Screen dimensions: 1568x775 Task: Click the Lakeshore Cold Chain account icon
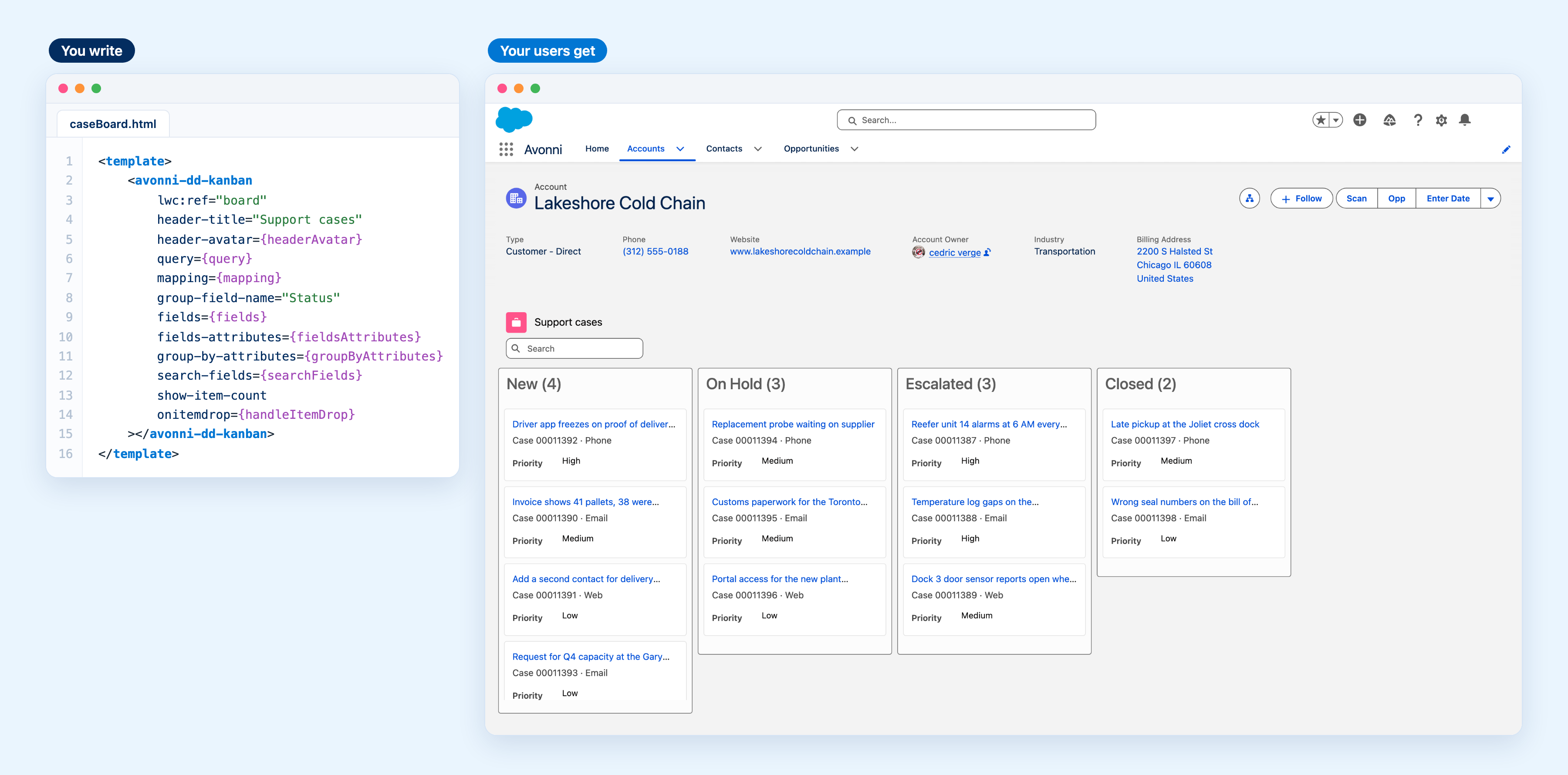[516, 198]
